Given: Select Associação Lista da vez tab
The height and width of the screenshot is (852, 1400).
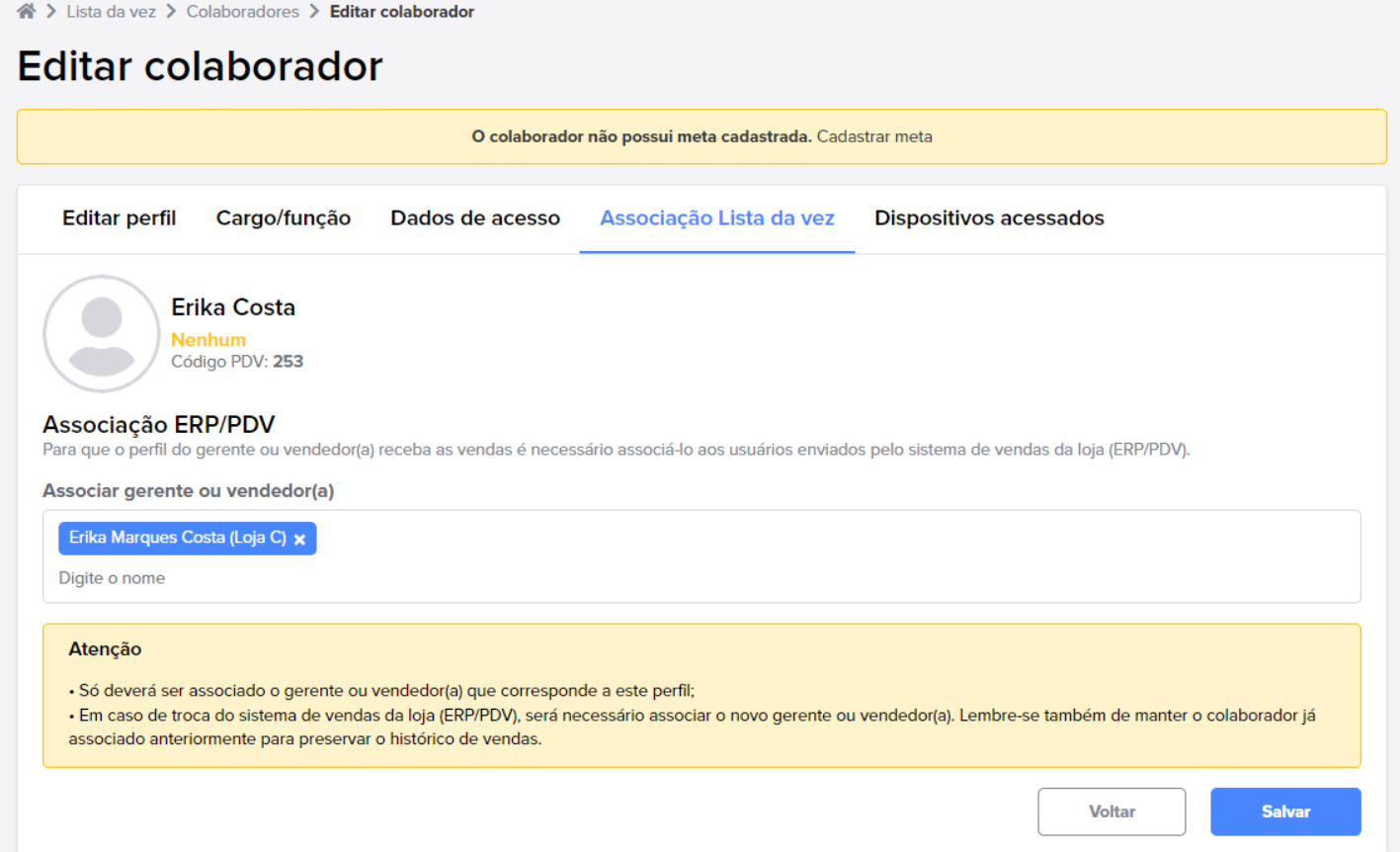Looking at the screenshot, I should 717,218.
